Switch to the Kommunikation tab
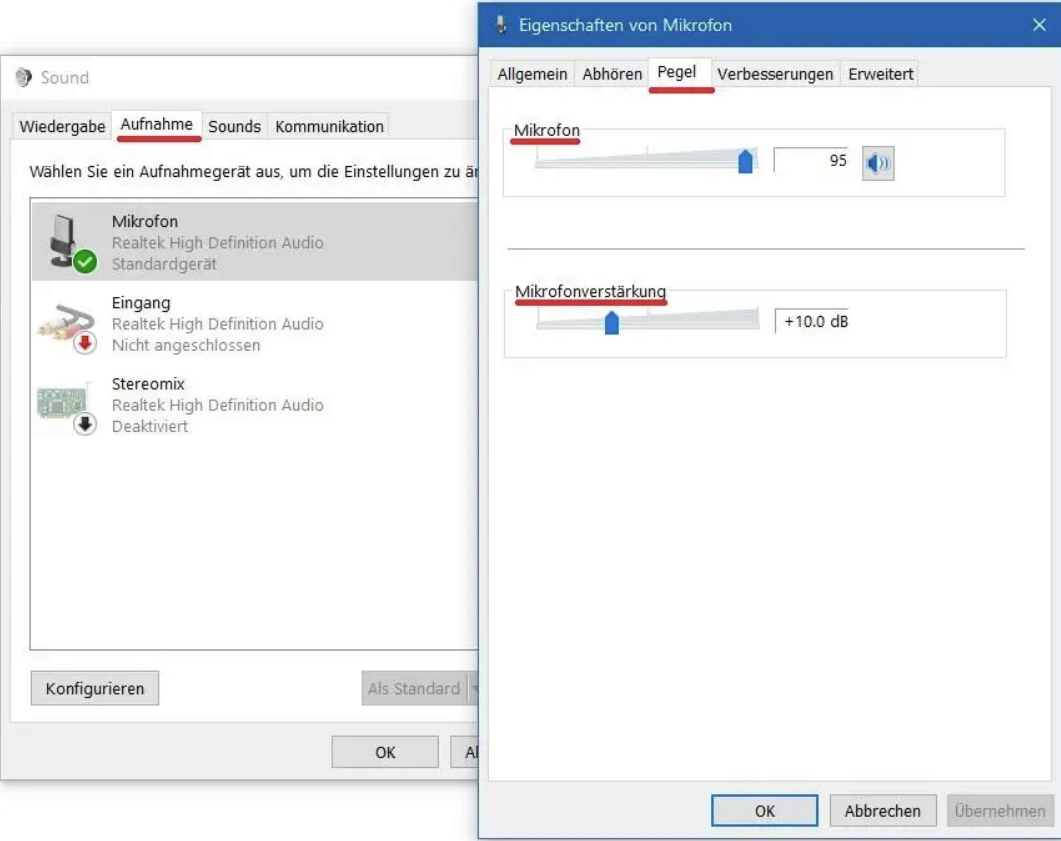This screenshot has height=841, width=1061. (329, 127)
